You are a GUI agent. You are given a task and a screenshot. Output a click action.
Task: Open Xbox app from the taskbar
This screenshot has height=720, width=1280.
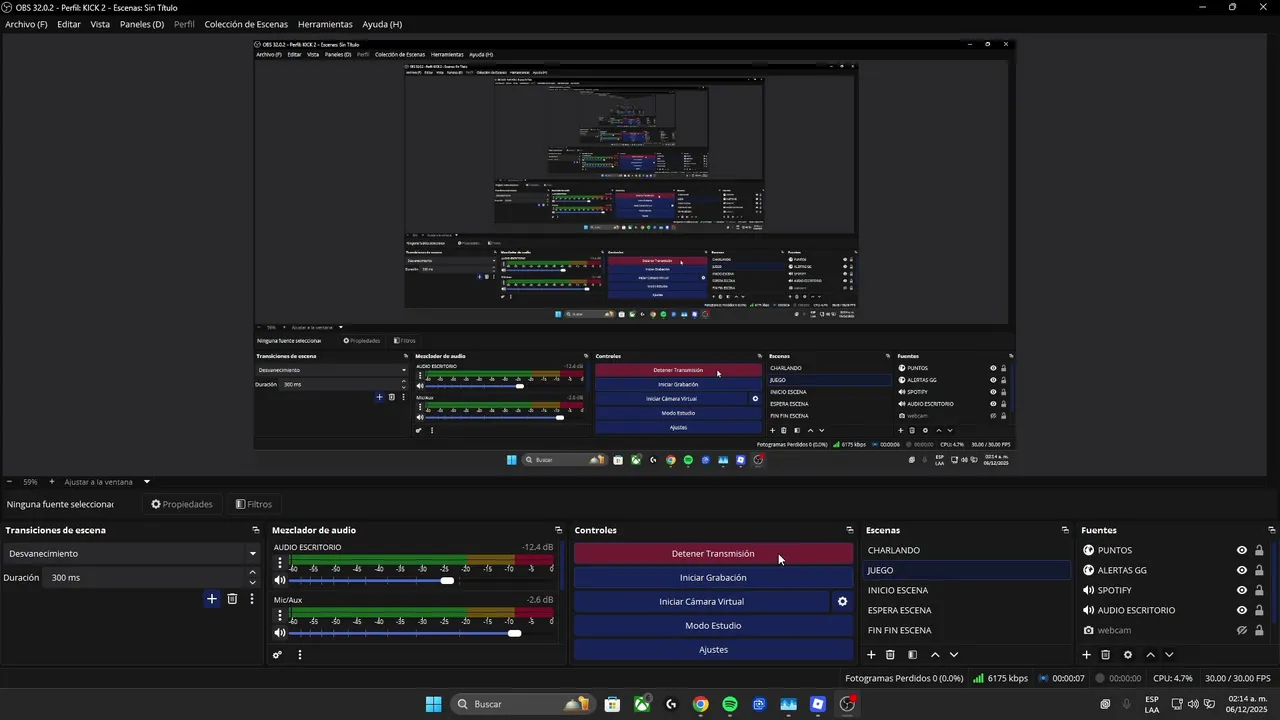point(642,704)
